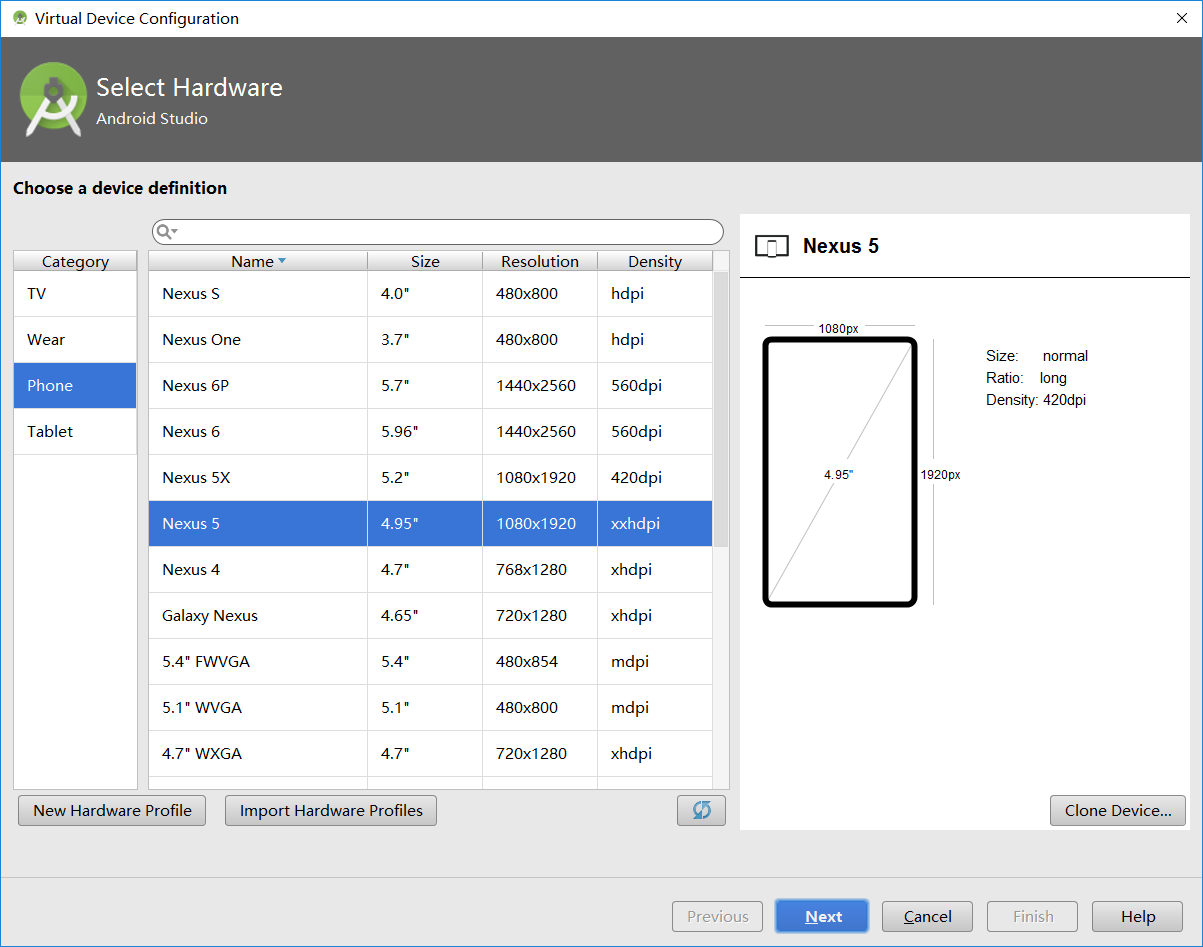This screenshot has height=947, width=1203.
Task: Select the Nexus 5 device
Action: pyautogui.click(x=431, y=524)
